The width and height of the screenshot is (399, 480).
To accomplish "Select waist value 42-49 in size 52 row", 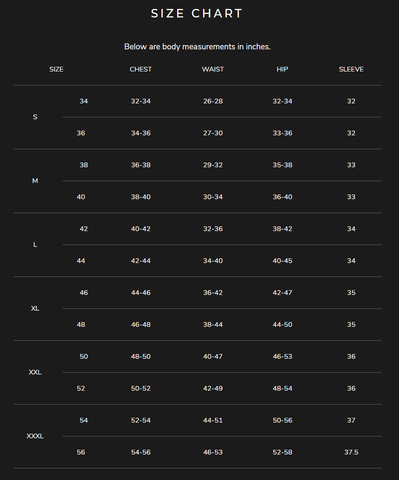I will click(213, 389).
